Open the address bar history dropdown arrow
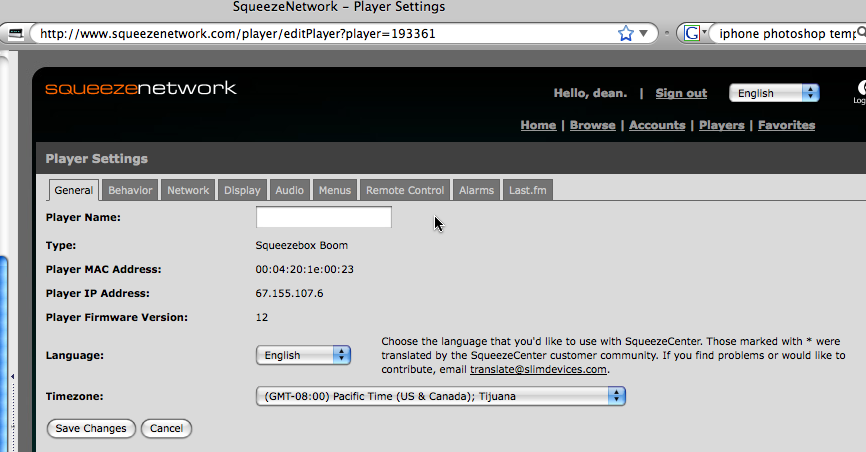866x452 pixels. point(645,33)
